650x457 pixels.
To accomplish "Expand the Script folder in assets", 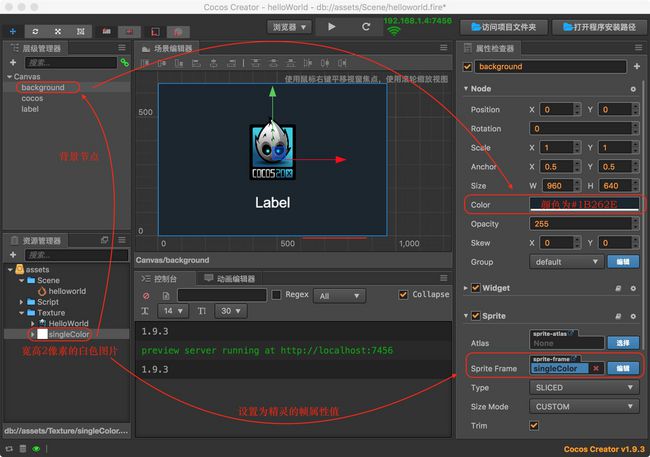I will coord(21,302).
